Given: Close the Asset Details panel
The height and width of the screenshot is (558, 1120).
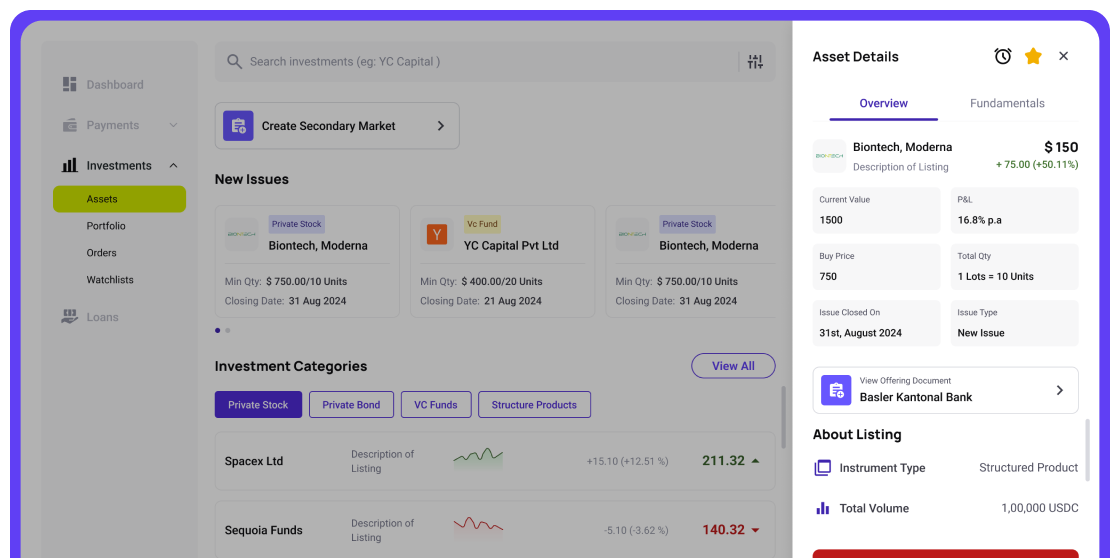Looking at the screenshot, I should pos(1064,56).
